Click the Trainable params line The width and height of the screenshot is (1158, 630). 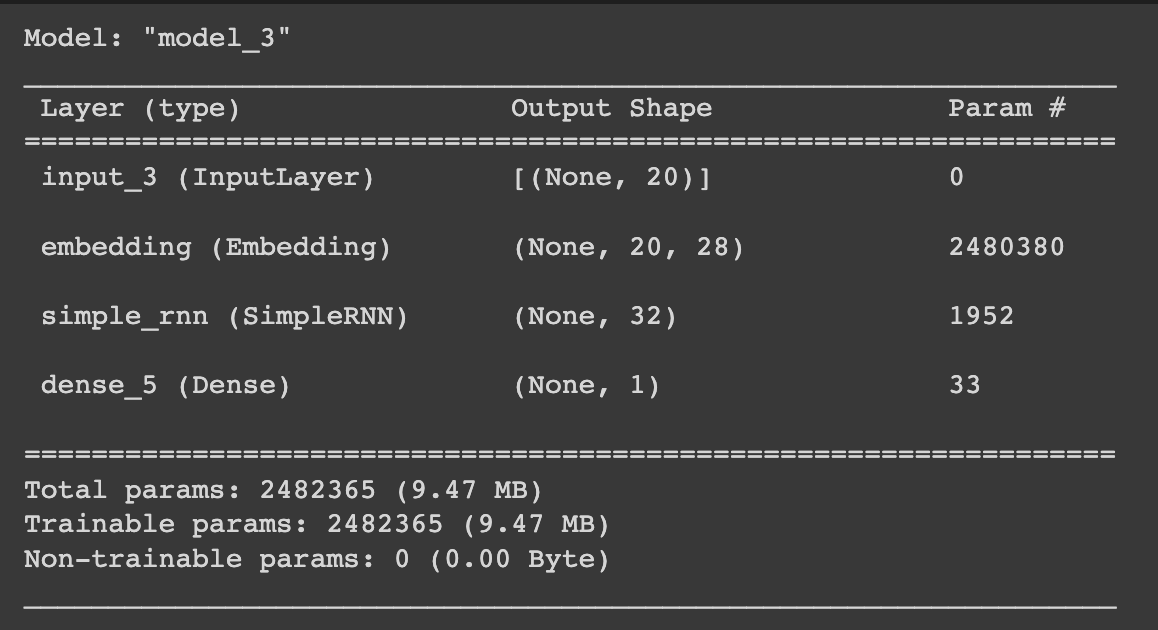(318, 525)
